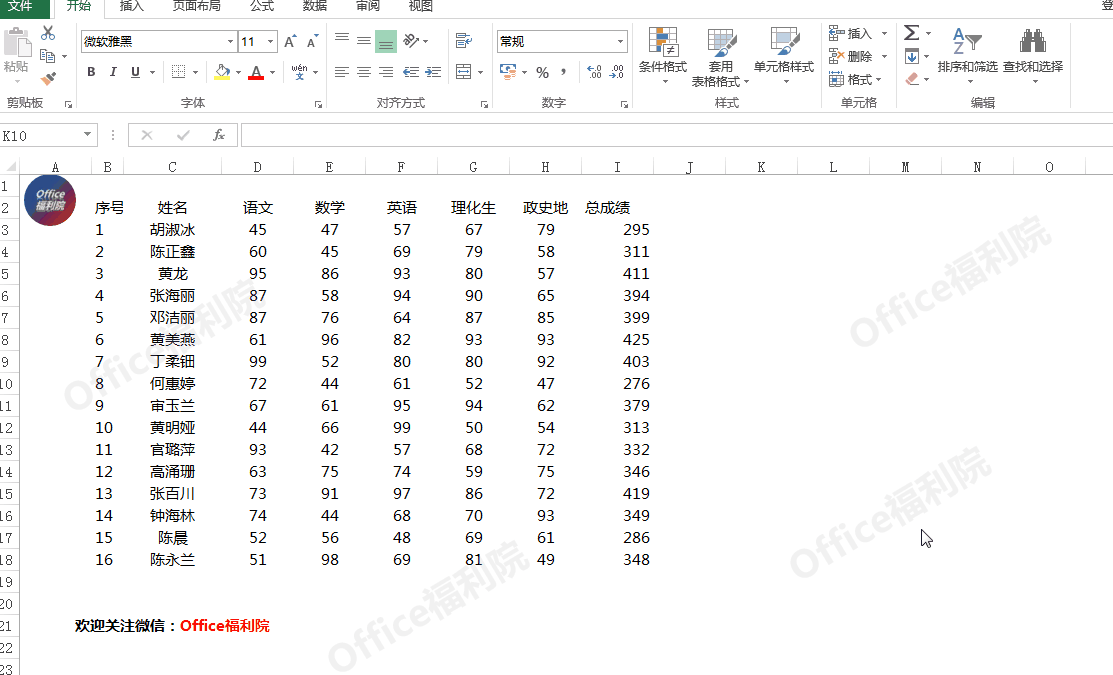Click the 套用表格格式 format as table button
Screen dimensions: 1113x675
click(720, 56)
